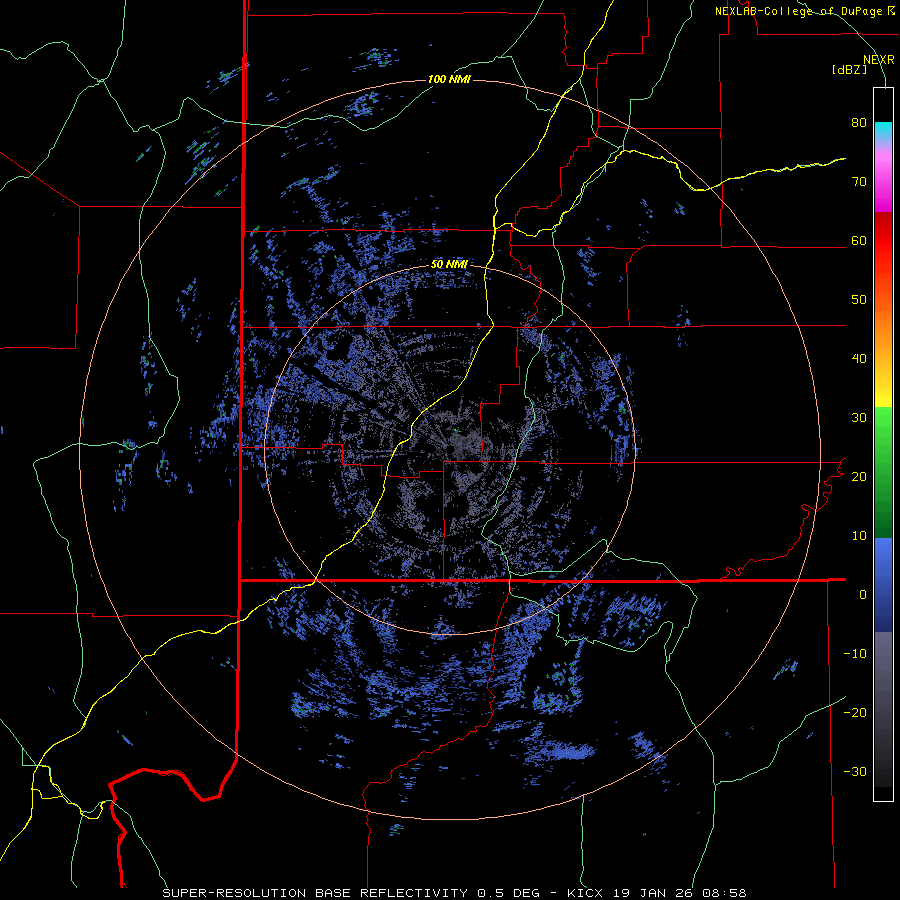Click the 60 dBZ scale value

[859, 240]
